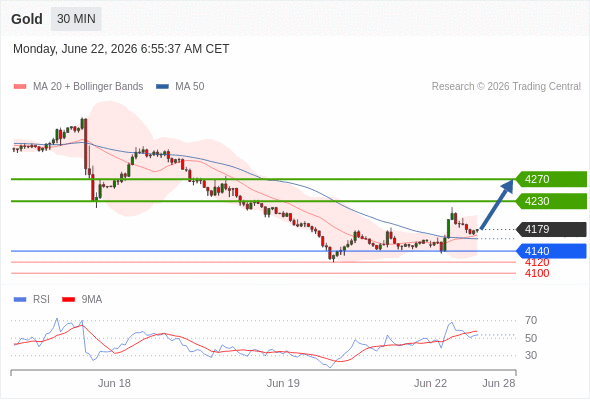Click the 4230 resistance price tag
Viewport: 590px width, 400px height.
pos(550,201)
